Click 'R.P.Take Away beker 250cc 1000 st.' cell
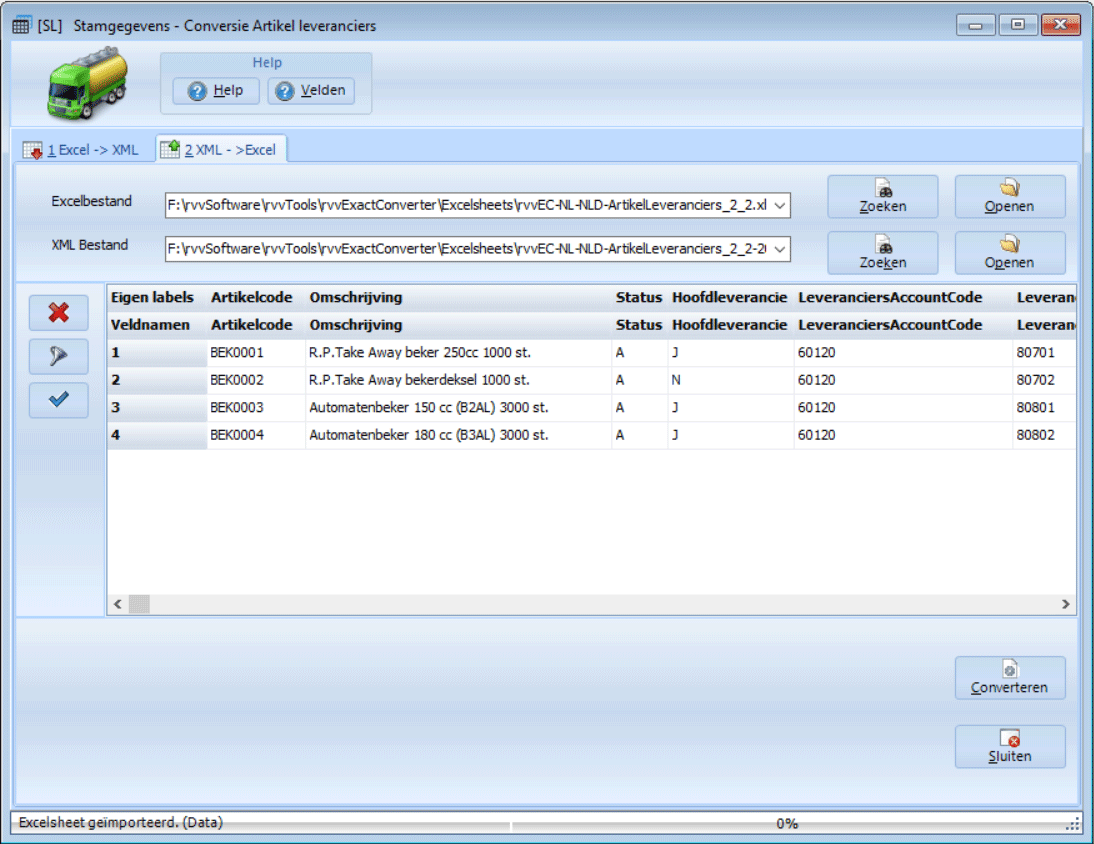 click(458, 353)
